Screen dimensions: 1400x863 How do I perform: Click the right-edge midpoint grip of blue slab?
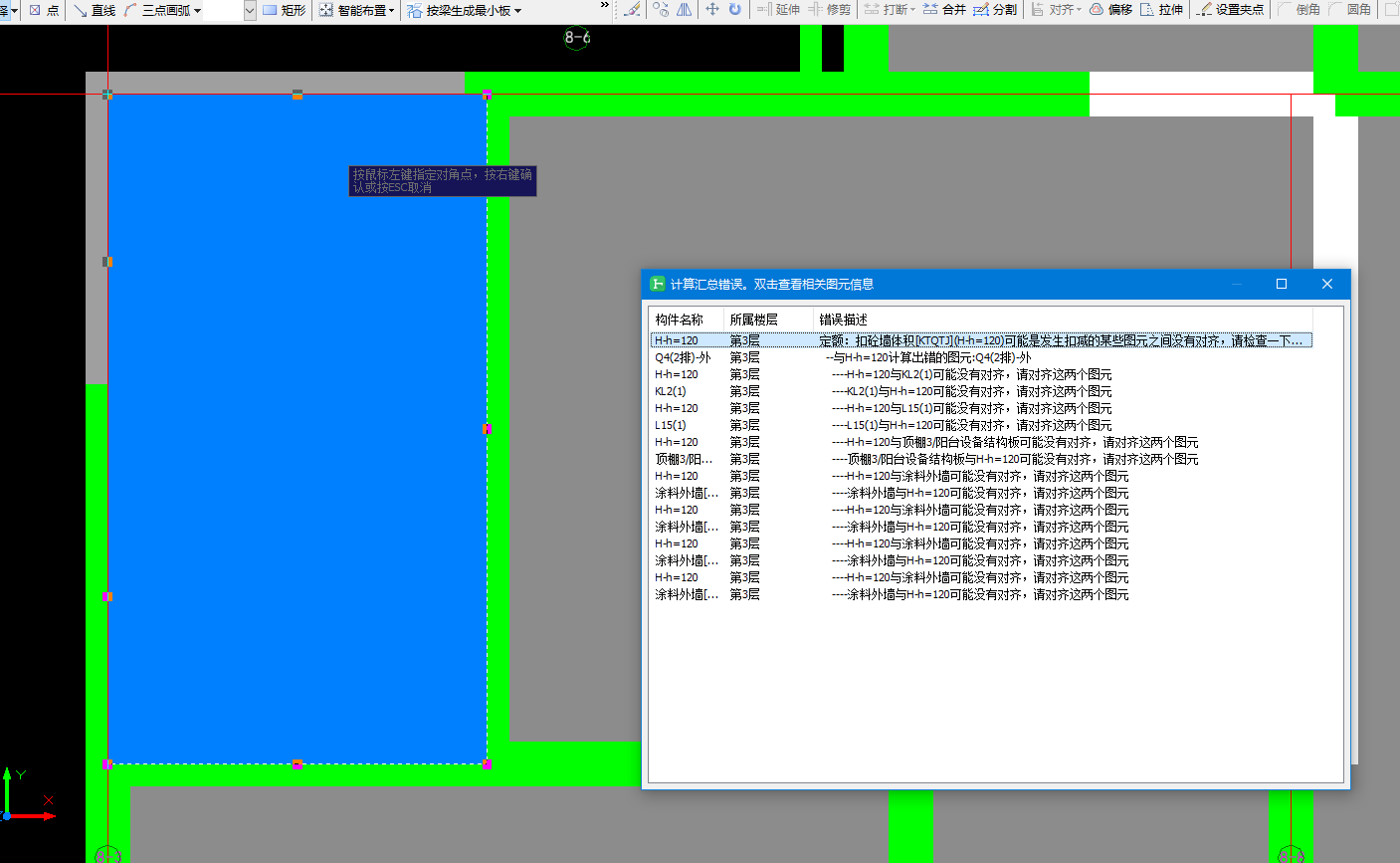click(487, 429)
